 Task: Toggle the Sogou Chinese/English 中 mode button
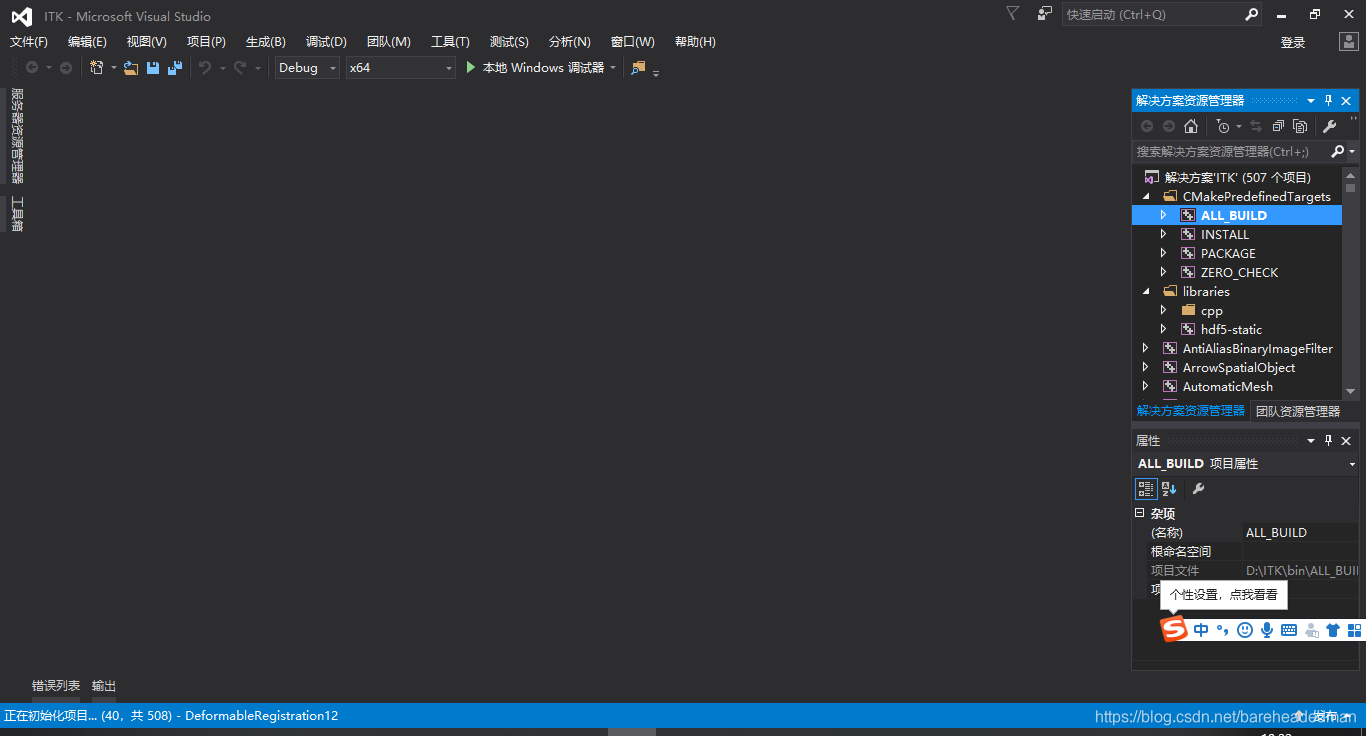[1201, 630]
